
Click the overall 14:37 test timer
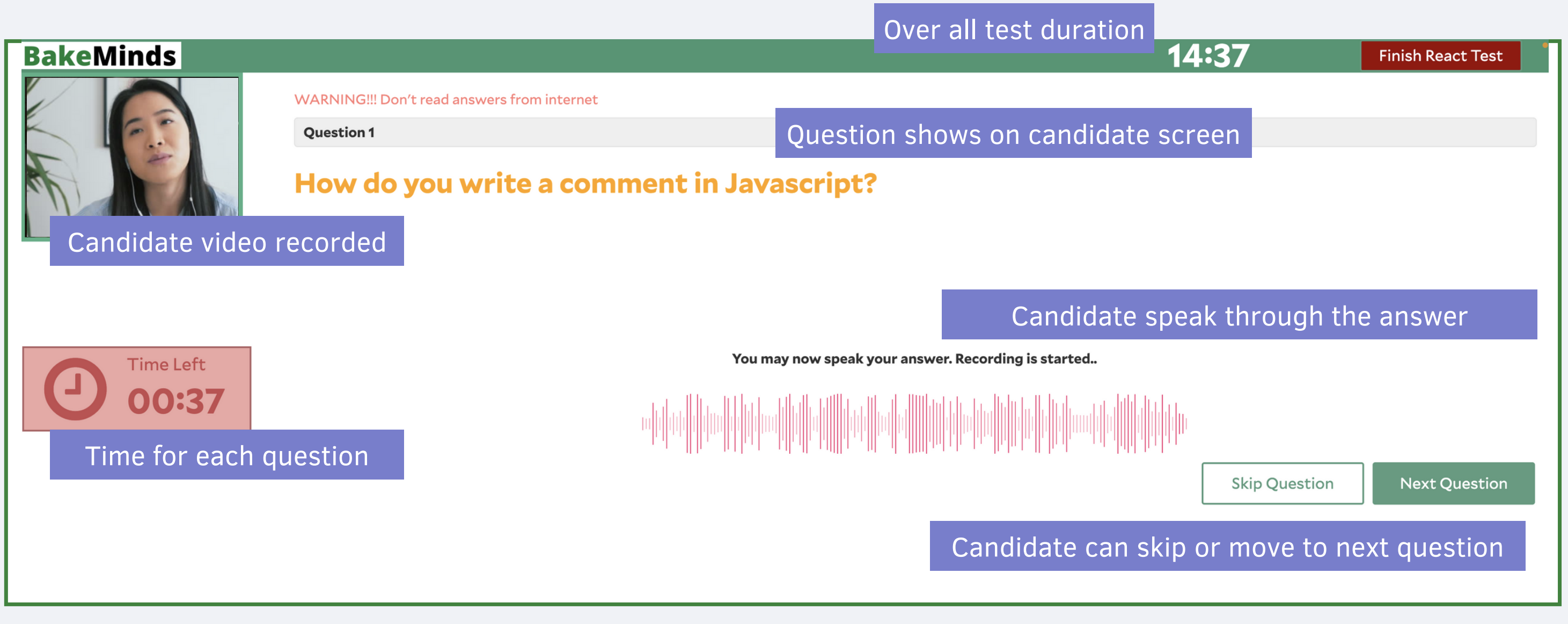[1207, 56]
